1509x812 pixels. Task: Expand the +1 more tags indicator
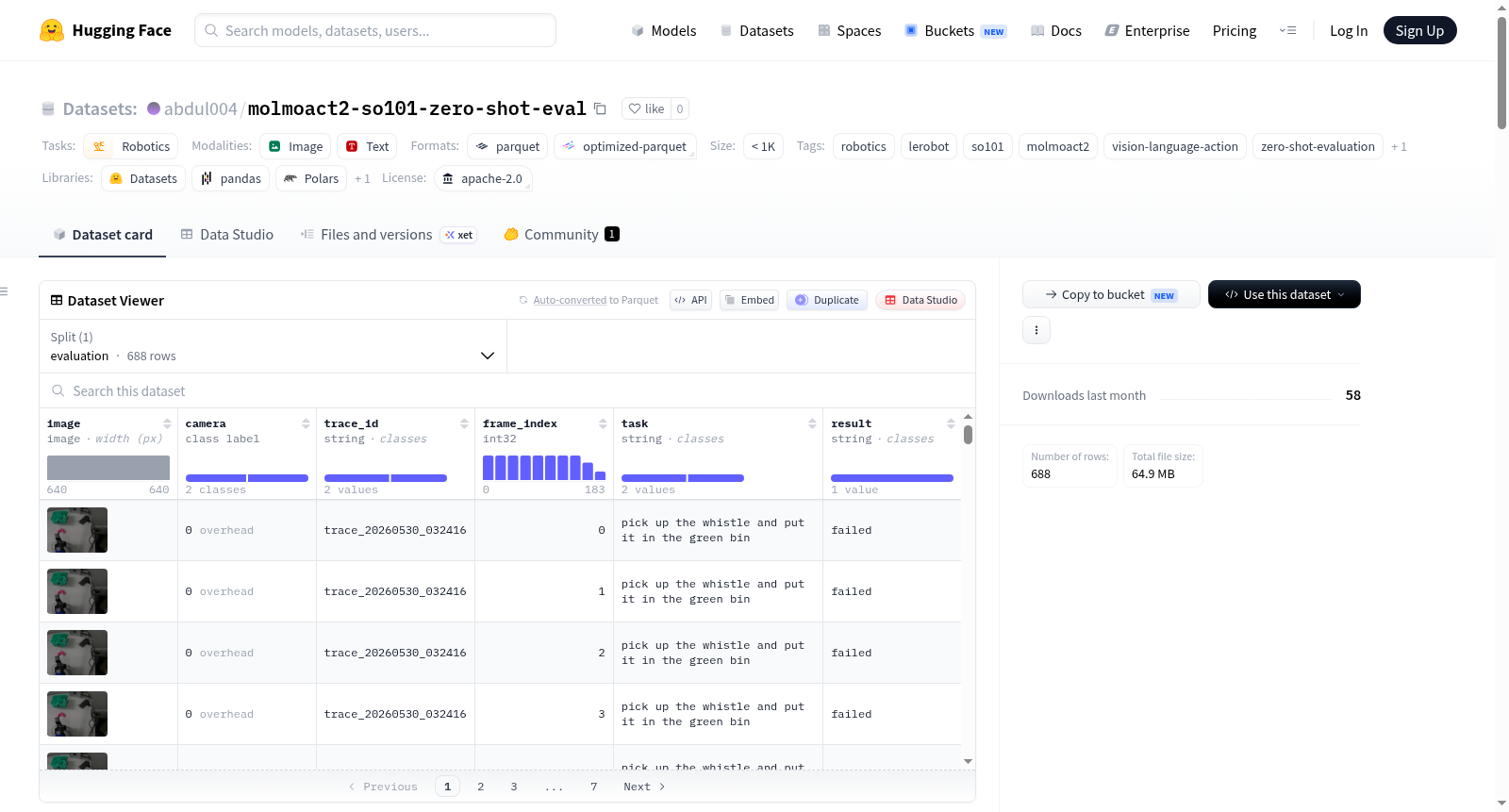pos(1399,146)
